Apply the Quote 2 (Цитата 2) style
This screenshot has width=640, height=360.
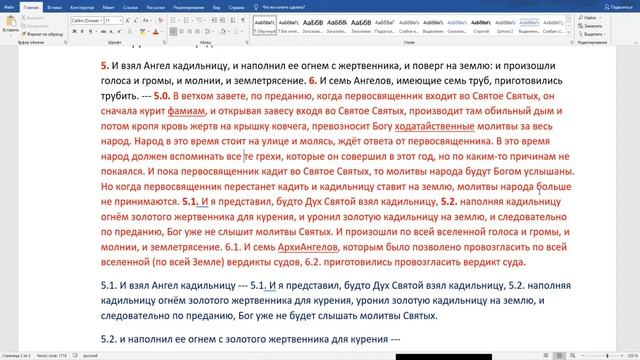coord(505,26)
